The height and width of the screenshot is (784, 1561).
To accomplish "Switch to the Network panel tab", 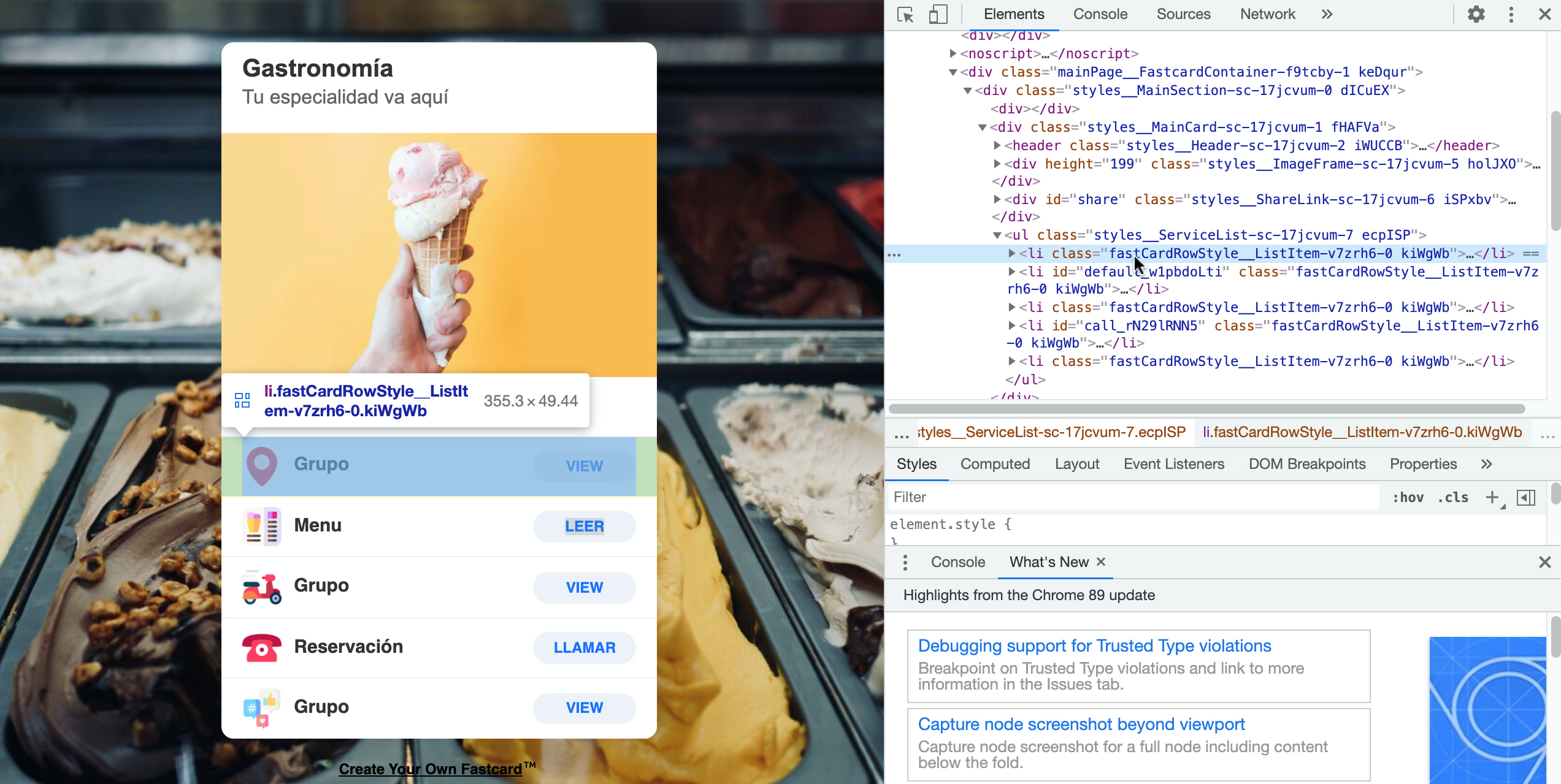I will 1267,14.
